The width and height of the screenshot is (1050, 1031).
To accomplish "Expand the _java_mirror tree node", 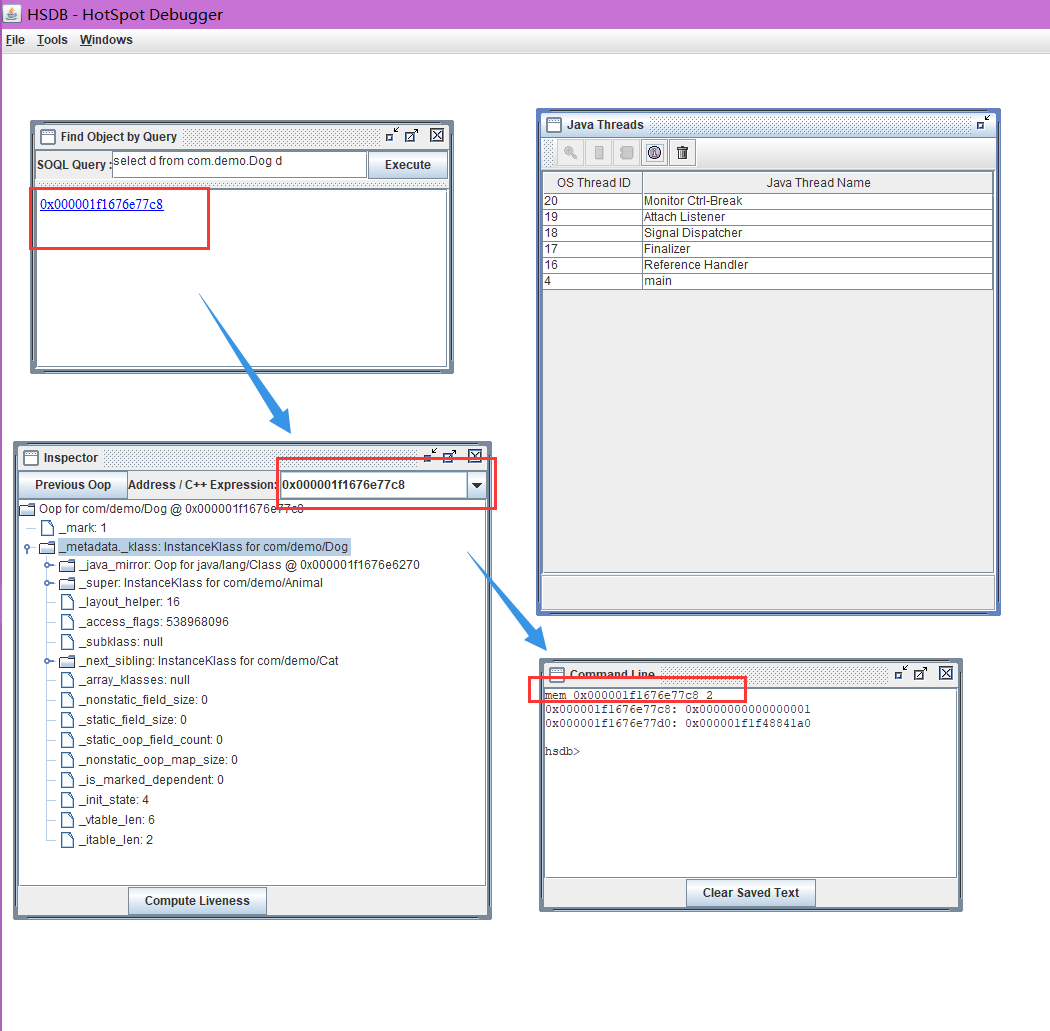I will tap(47, 565).
